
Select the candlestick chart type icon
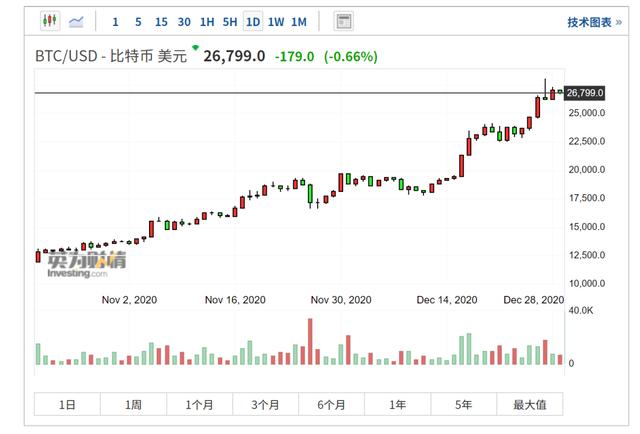49,21
